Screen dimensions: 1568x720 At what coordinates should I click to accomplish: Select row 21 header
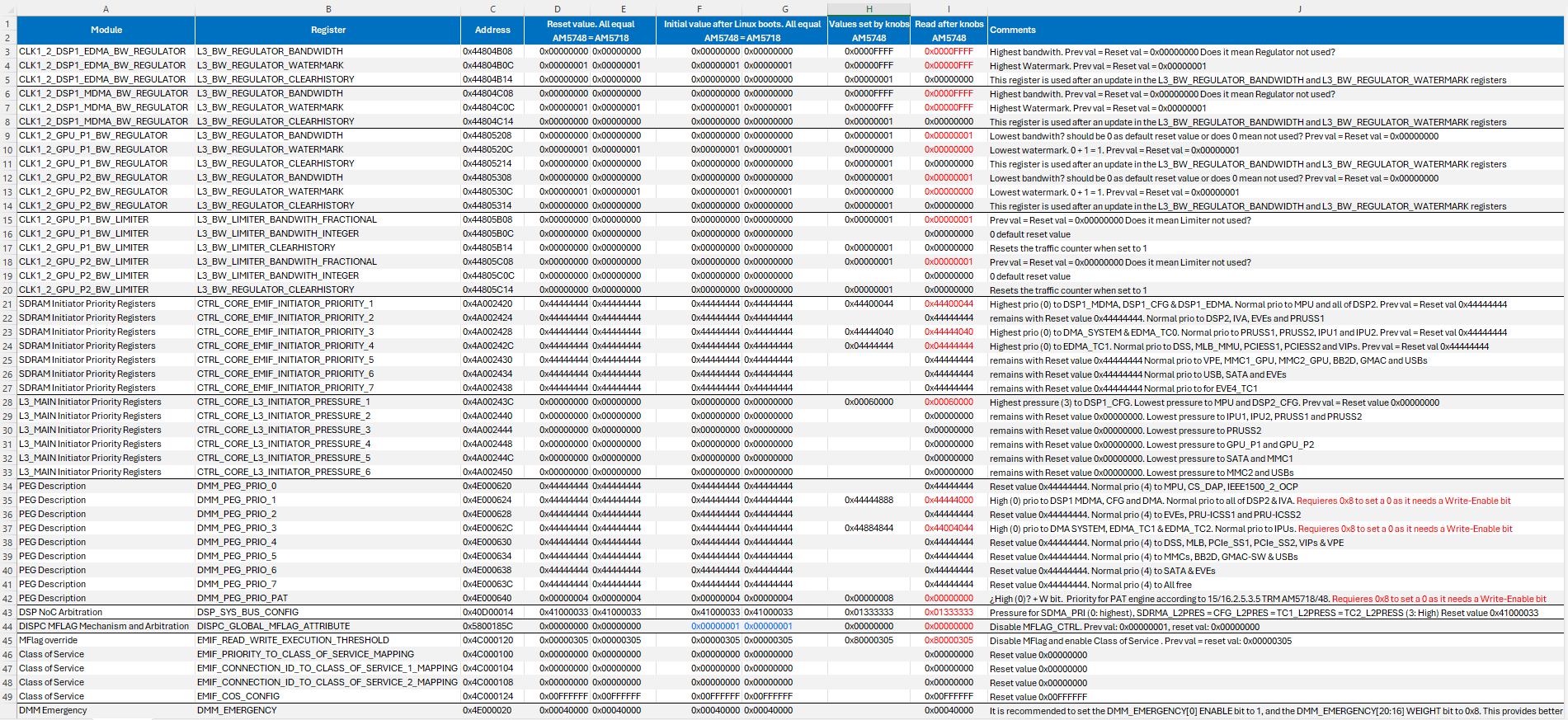coord(8,304)
